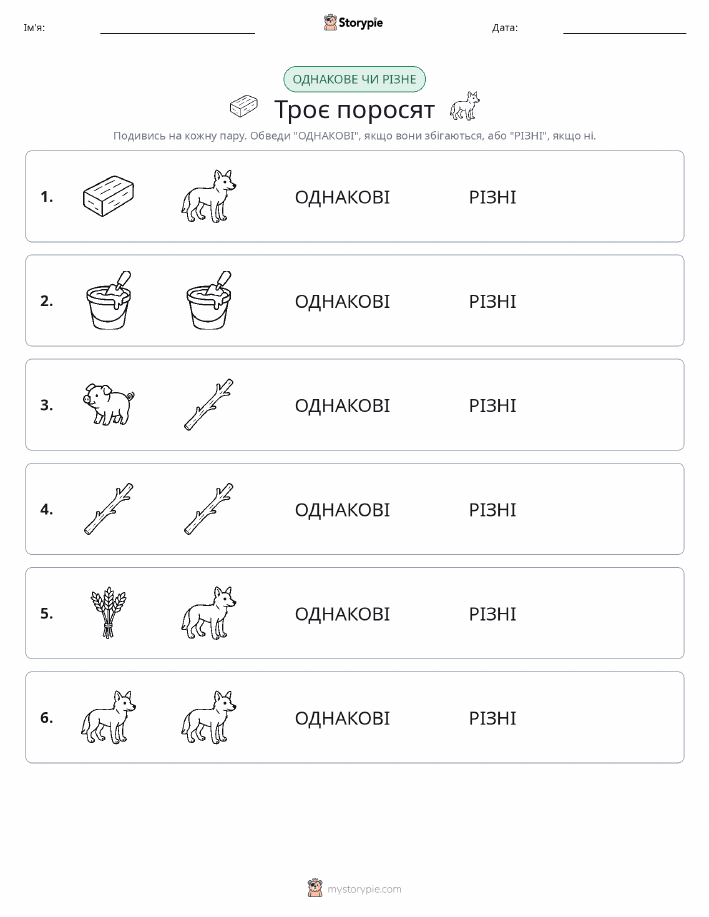
Task: Select РІЗНІ for row 3
Action: (493, 405)
